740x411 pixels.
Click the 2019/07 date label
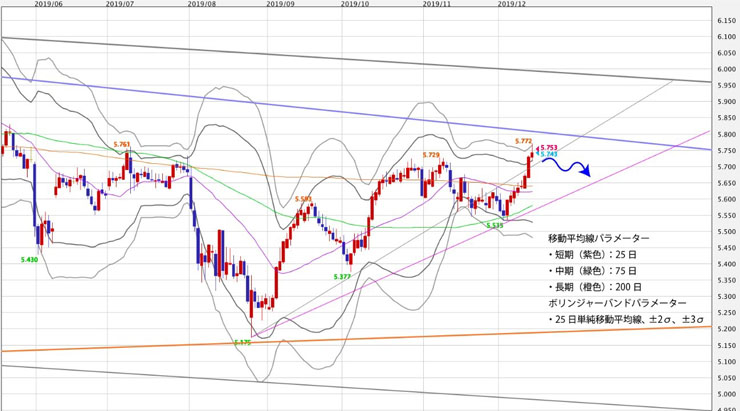pyautogui.click(x=120, y=3)
